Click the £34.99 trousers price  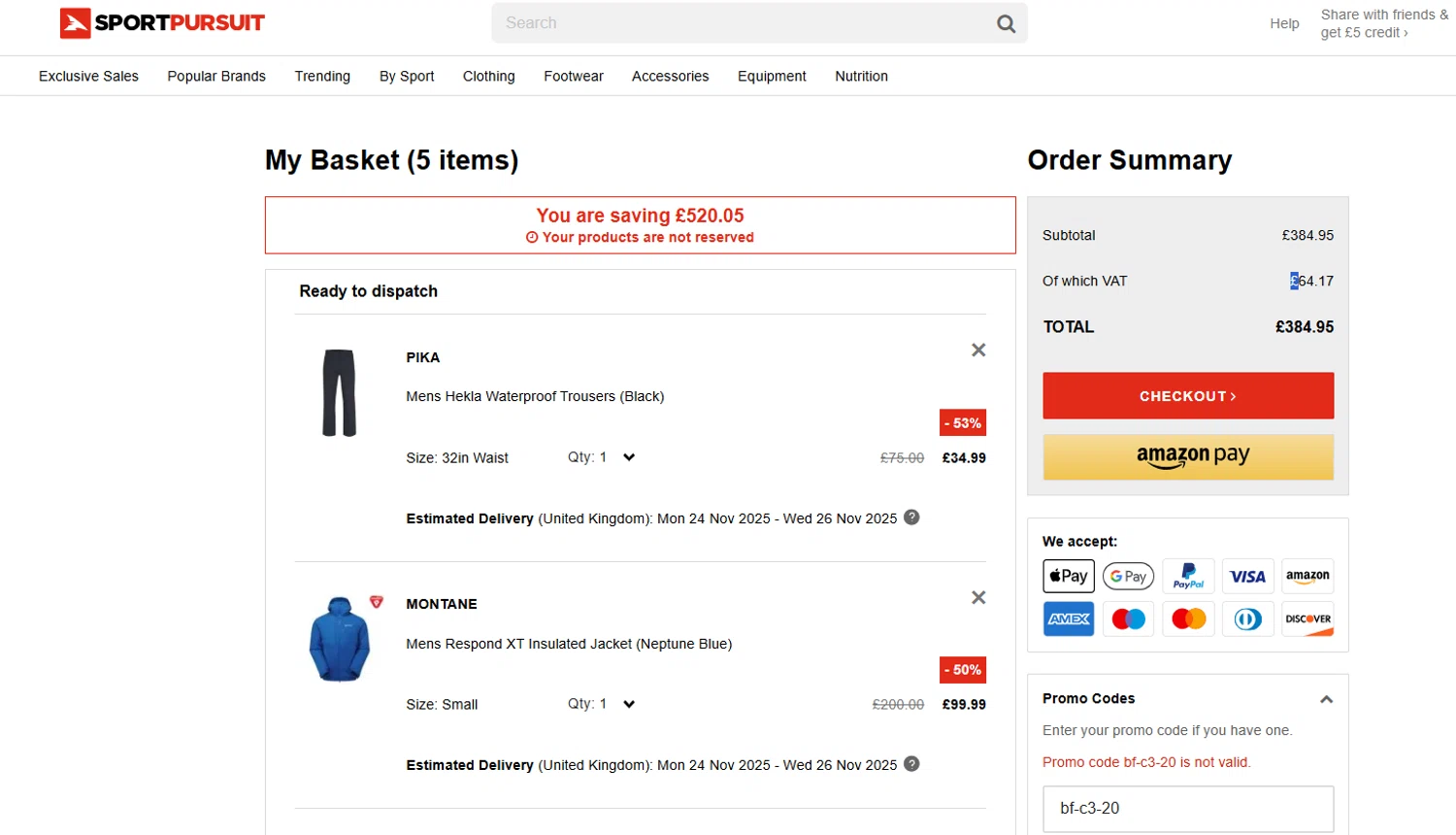(x=964, y=458)
